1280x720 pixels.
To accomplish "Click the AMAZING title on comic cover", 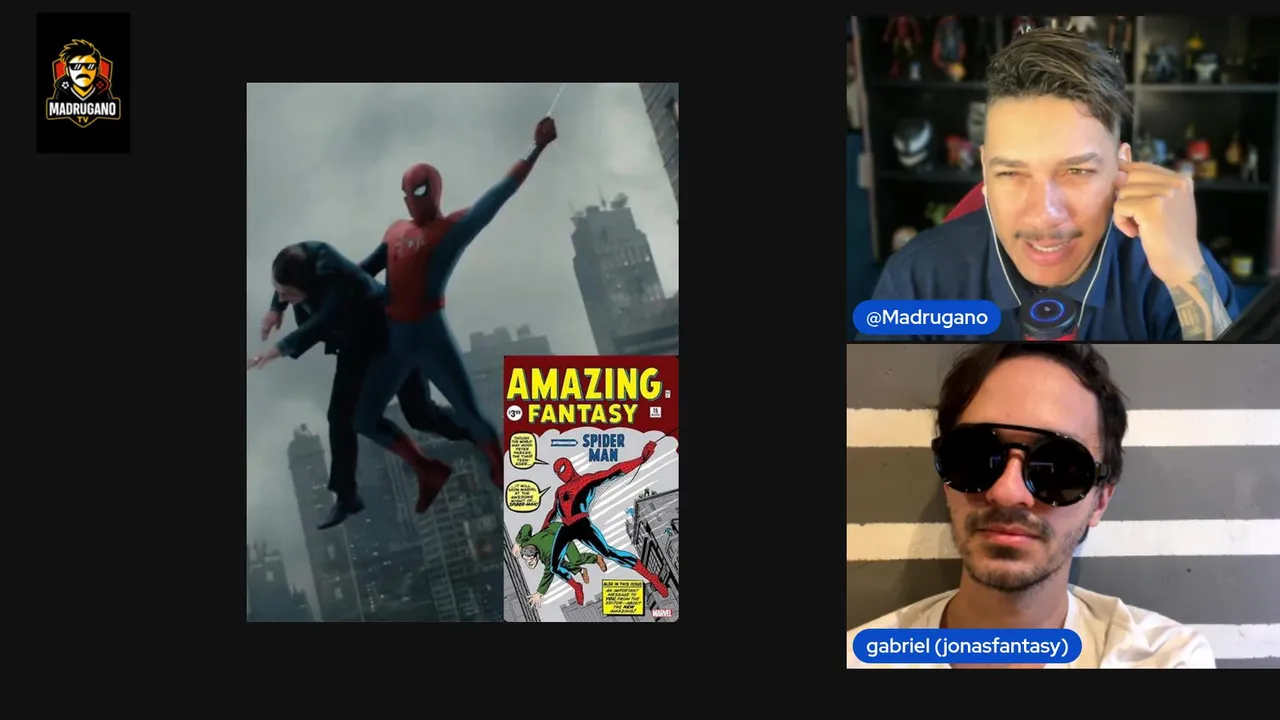I will 585,383.
